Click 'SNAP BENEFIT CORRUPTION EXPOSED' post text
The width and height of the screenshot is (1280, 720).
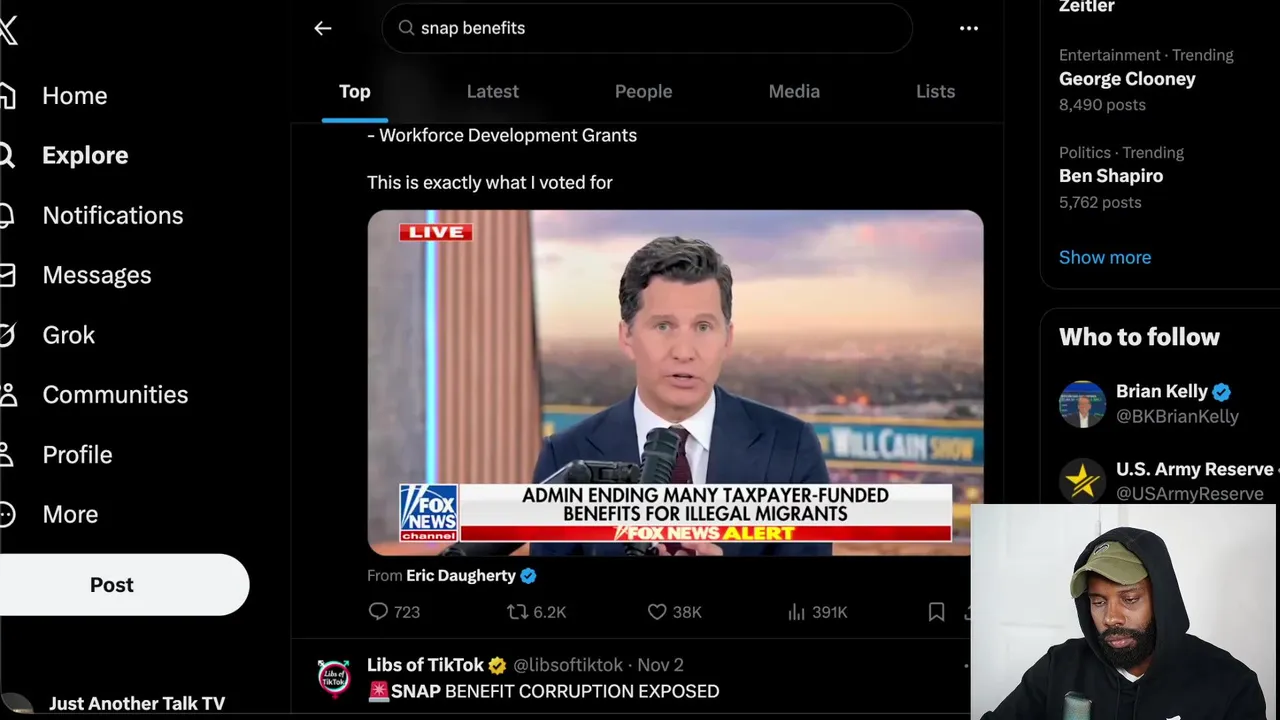[x=554, y=691]
